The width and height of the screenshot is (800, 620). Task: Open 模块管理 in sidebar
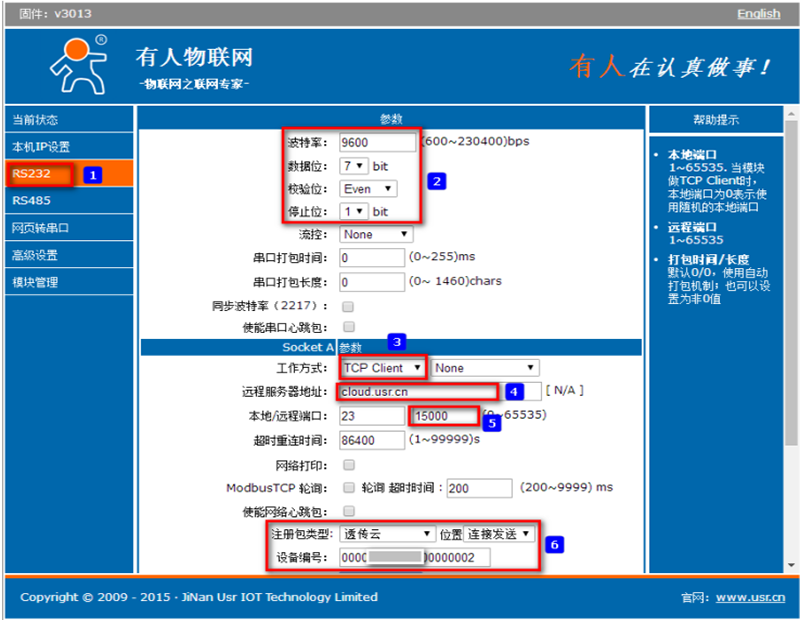pos(35,282)
